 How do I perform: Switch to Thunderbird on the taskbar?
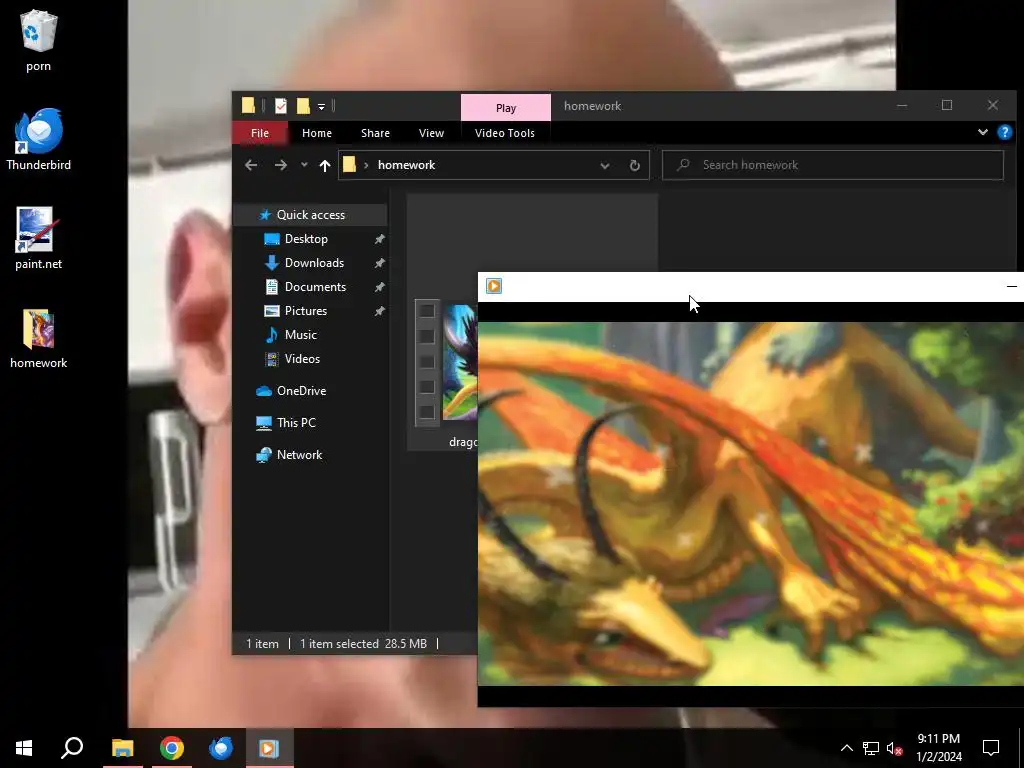tap(221, 748)
